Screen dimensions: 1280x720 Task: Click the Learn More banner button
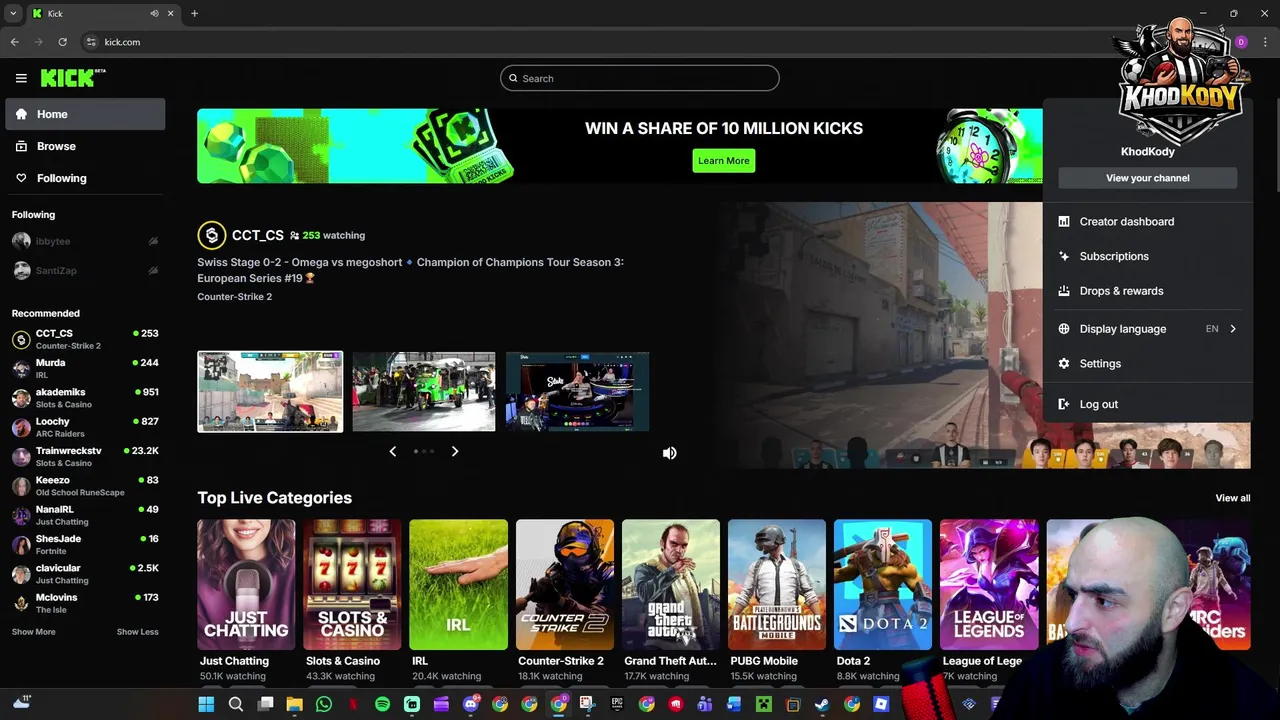723,160
